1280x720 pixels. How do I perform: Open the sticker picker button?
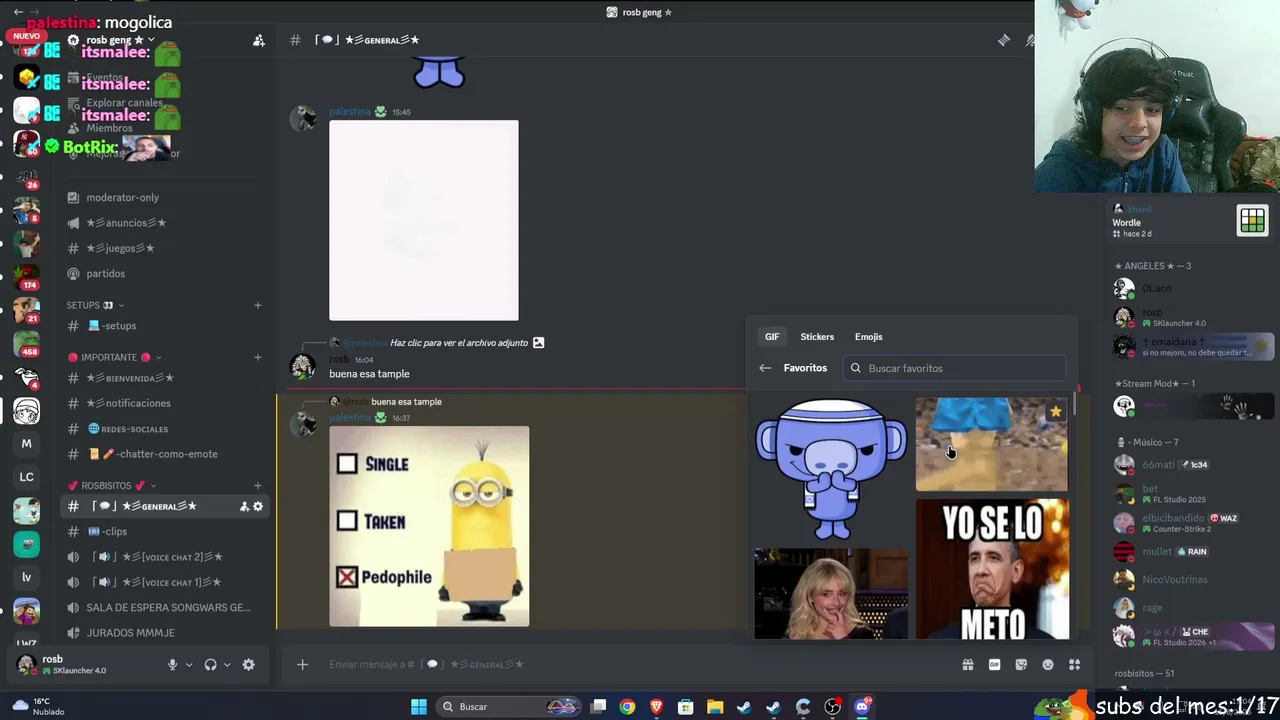point(1021,665)
